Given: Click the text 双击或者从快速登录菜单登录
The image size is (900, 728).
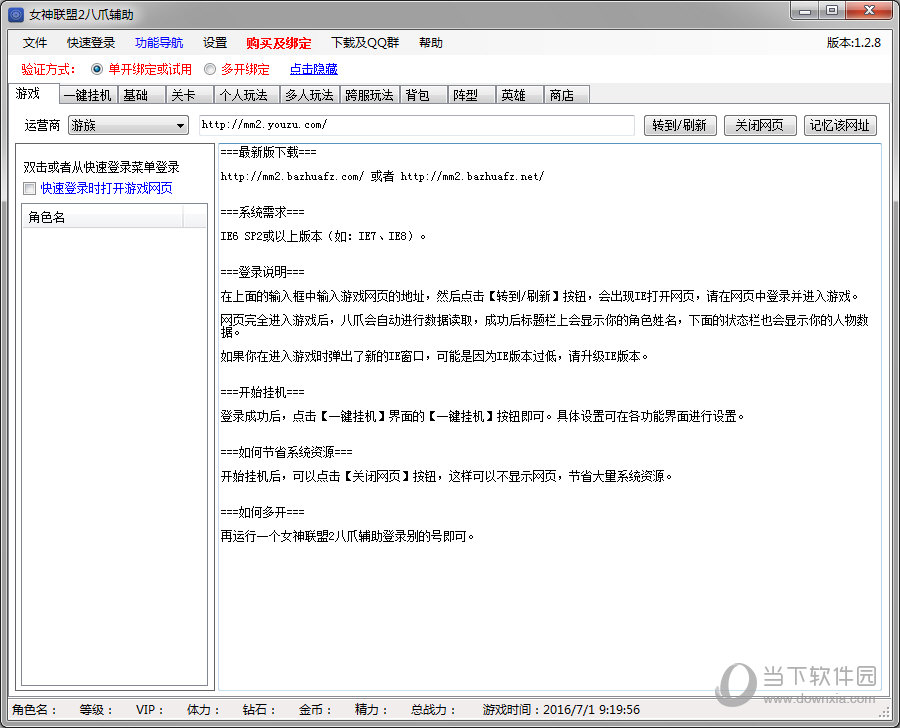Looking at the screenshot, I should (x=102, y=167).
